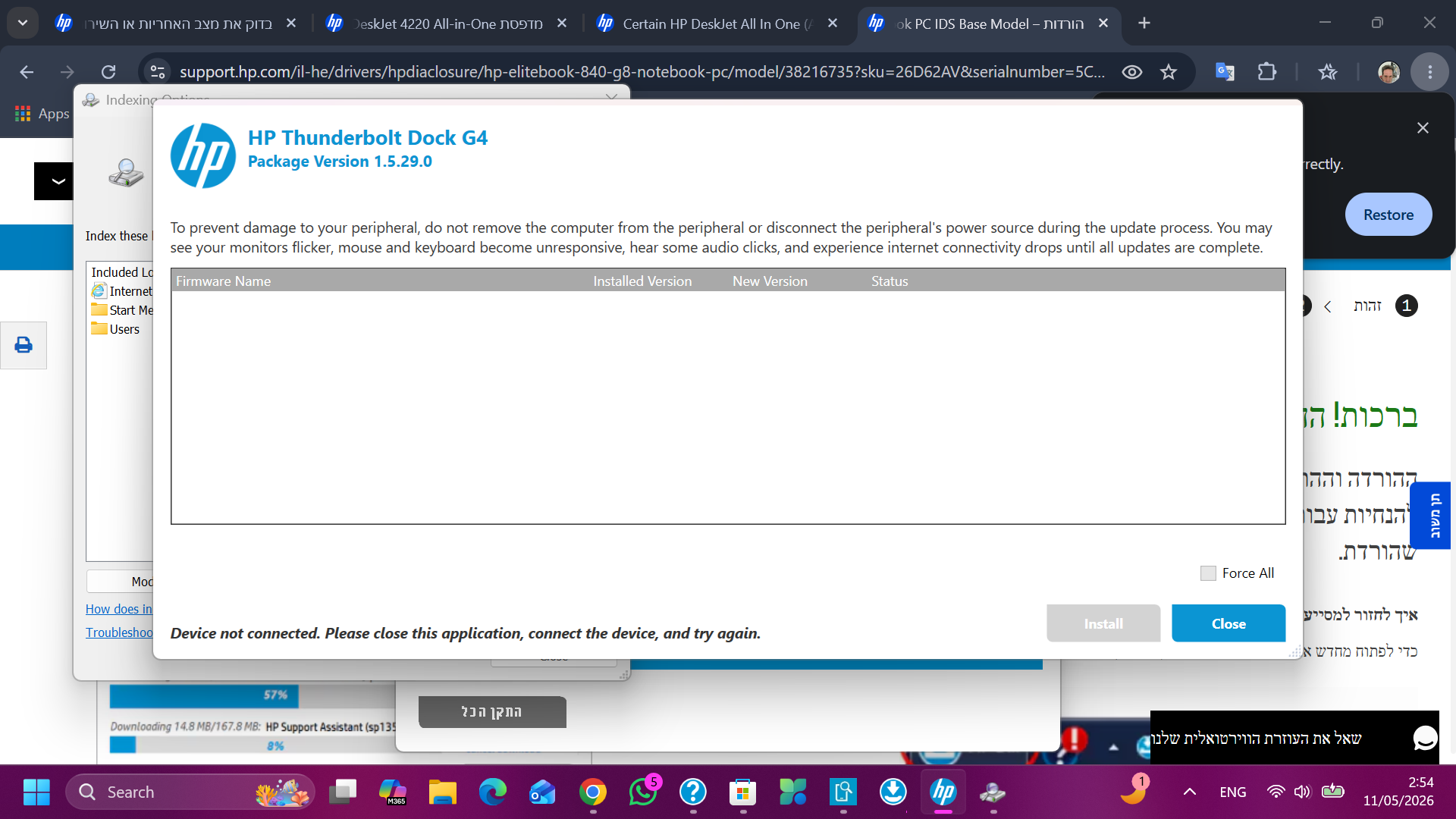Click the Restore button in Chrome popup
The image size is (1456, 819).
click(1388, 215)
